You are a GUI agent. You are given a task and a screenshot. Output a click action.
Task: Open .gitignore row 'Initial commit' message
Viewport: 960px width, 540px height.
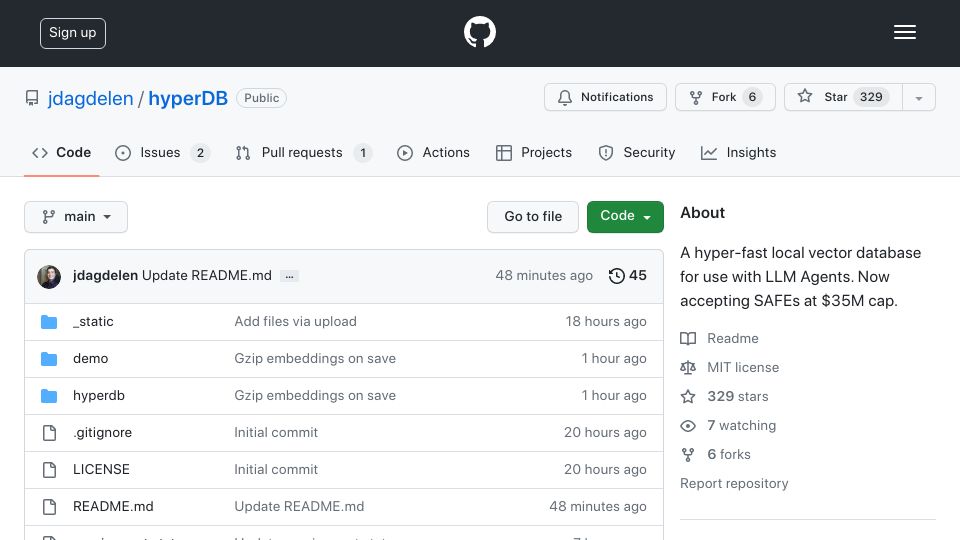pyautogui.click(x=276, y=432)
